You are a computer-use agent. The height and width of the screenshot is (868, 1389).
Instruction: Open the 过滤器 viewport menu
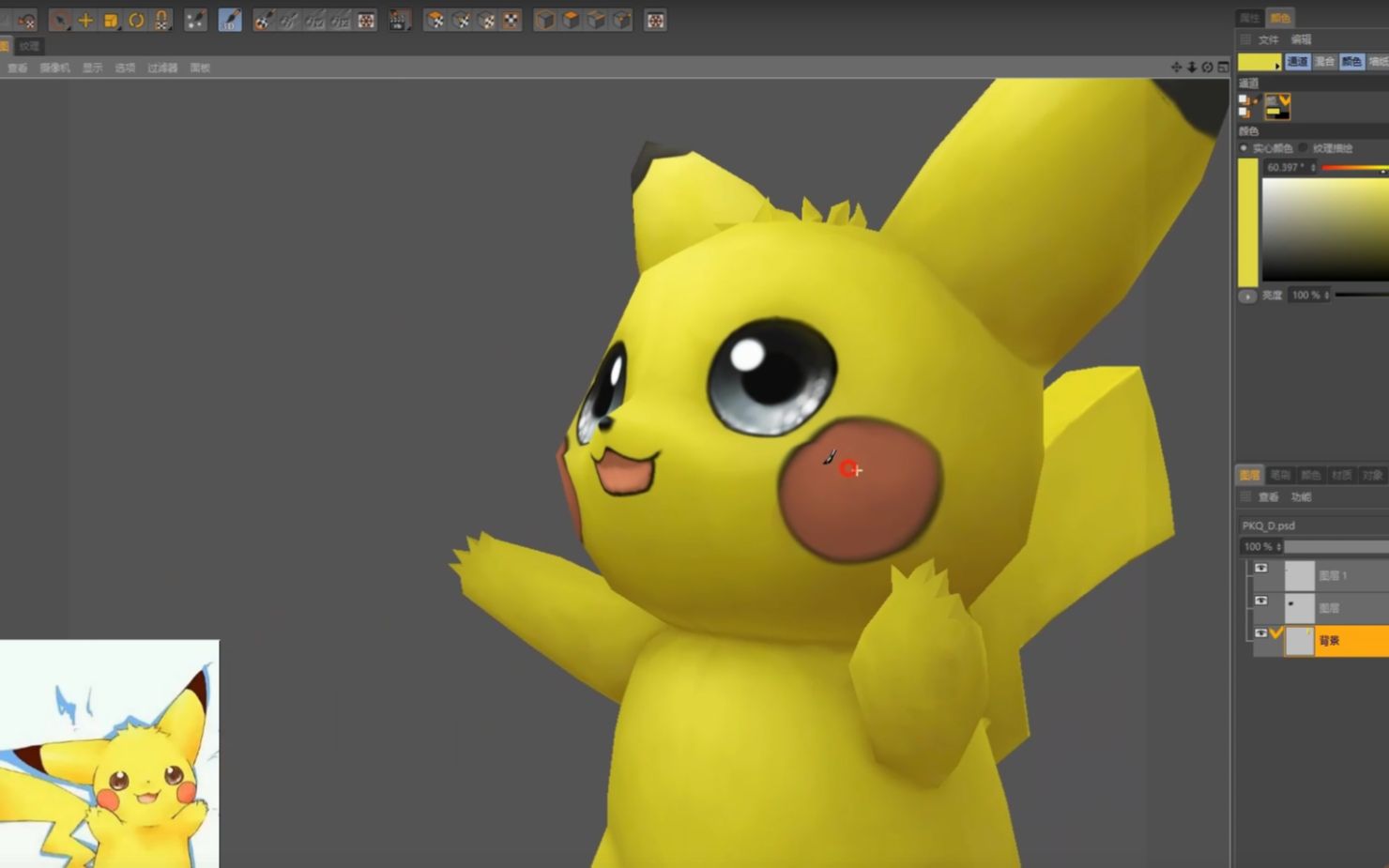162,68
